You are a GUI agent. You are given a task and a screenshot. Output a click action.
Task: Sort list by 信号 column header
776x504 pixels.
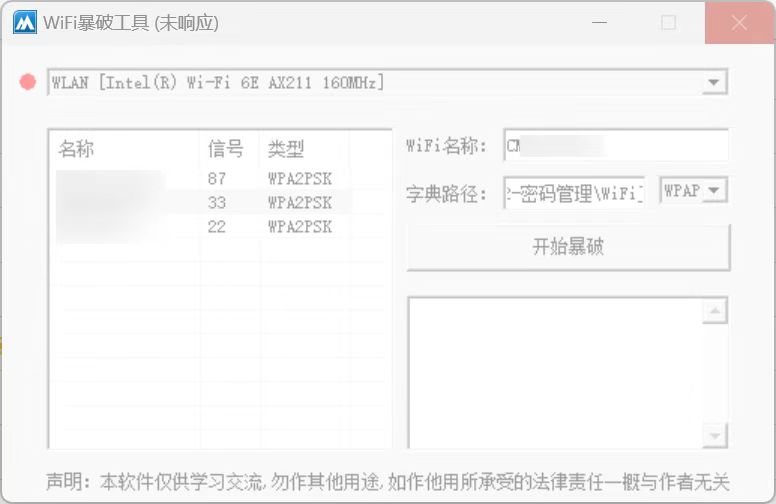229,149
